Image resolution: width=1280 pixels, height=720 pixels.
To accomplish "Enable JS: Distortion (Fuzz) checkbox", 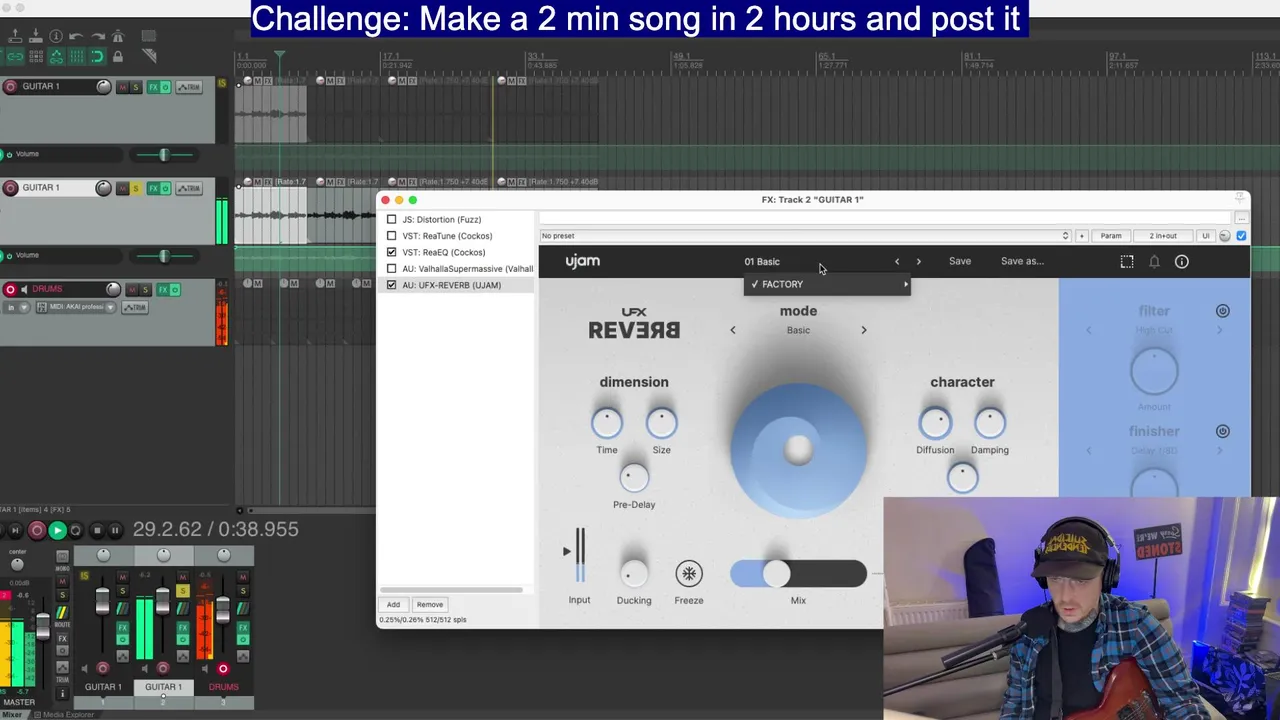I will pyautogui.click(x=392, y=219).
